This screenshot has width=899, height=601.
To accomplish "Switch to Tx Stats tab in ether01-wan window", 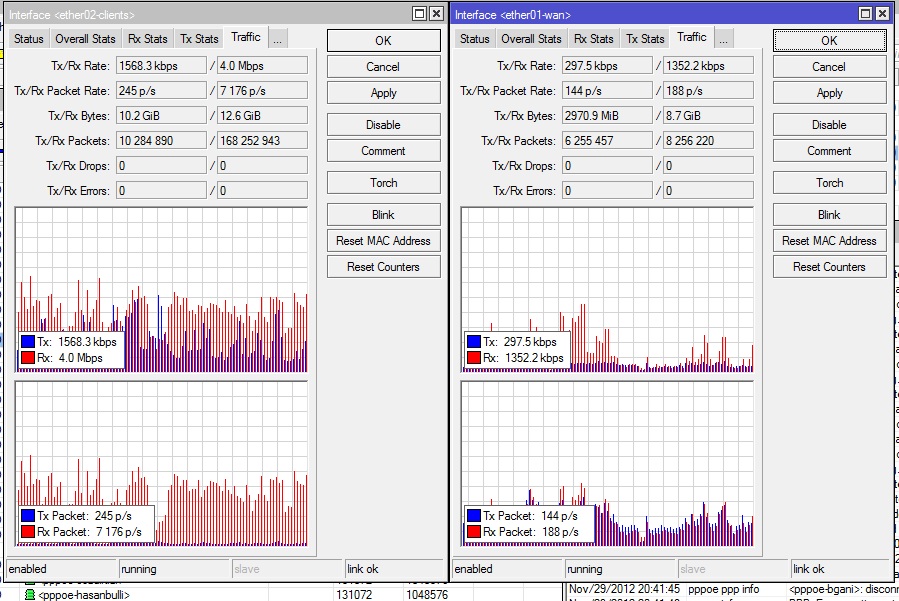I will coord(645,39).
